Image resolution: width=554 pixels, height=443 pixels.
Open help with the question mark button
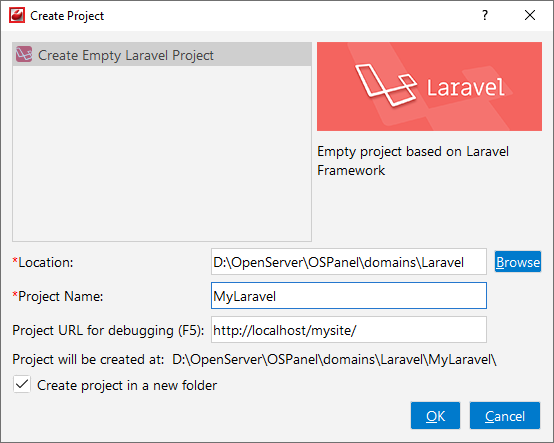485,15
